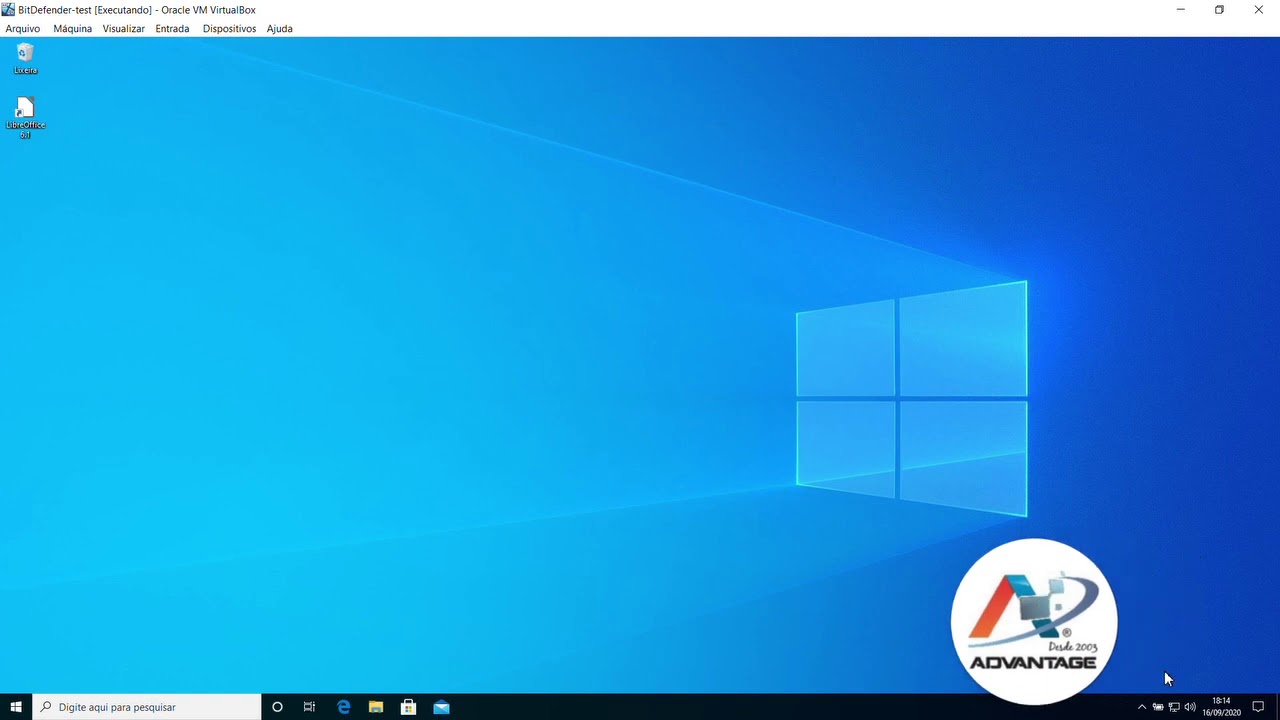Open the Windows Start menu

[x=16, y=707]
